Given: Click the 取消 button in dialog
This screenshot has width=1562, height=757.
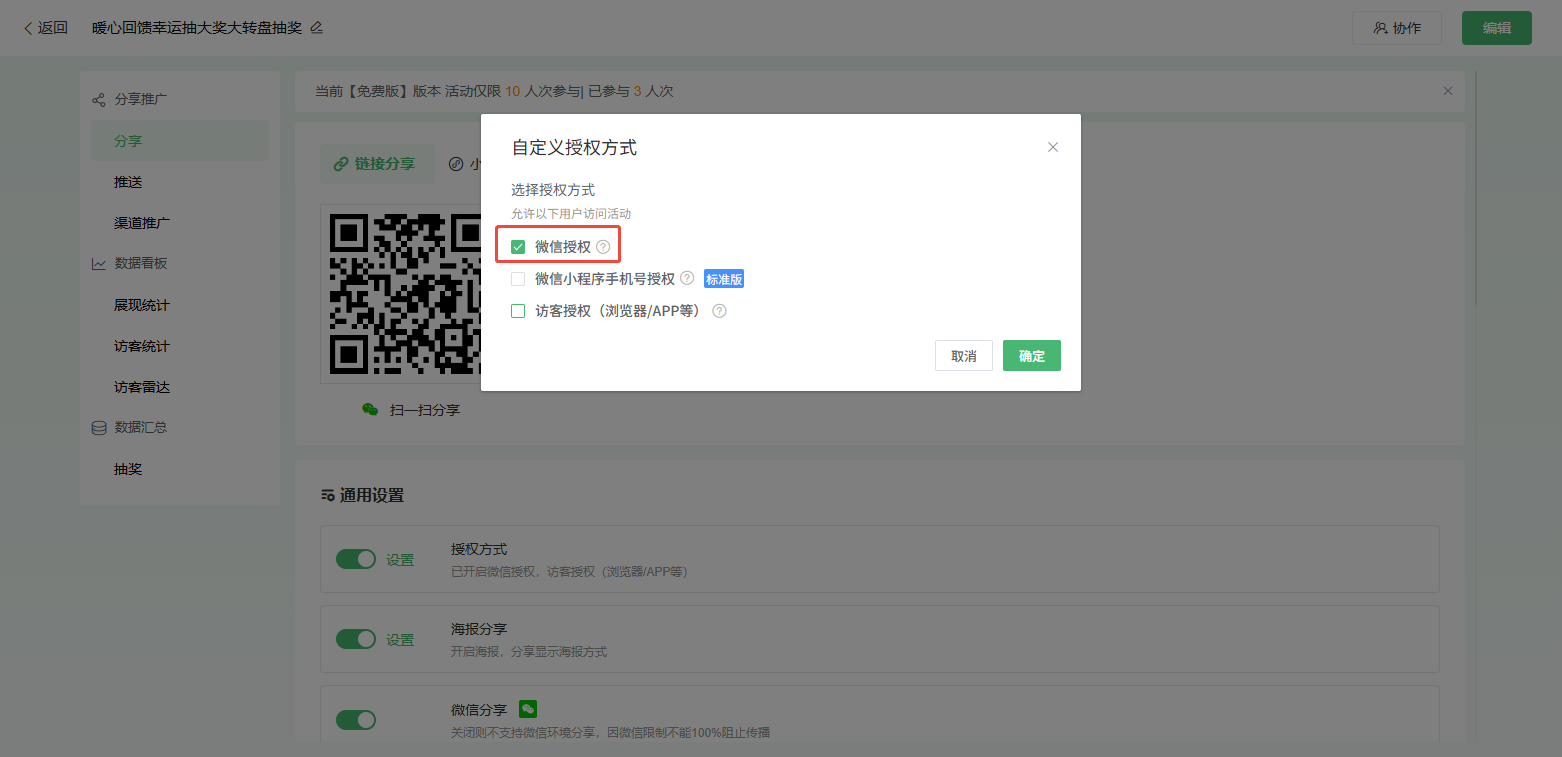Looking at the screenshot, I should pos(964,356).
